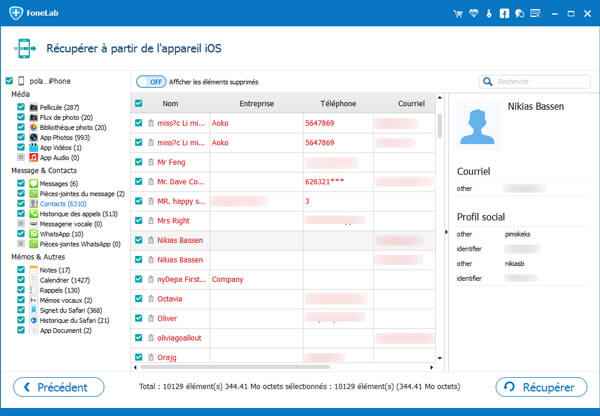Click the Facebook icon in title bar
Image resolution: width=600 pixels, height=416 pixels.
coord(504,14)
